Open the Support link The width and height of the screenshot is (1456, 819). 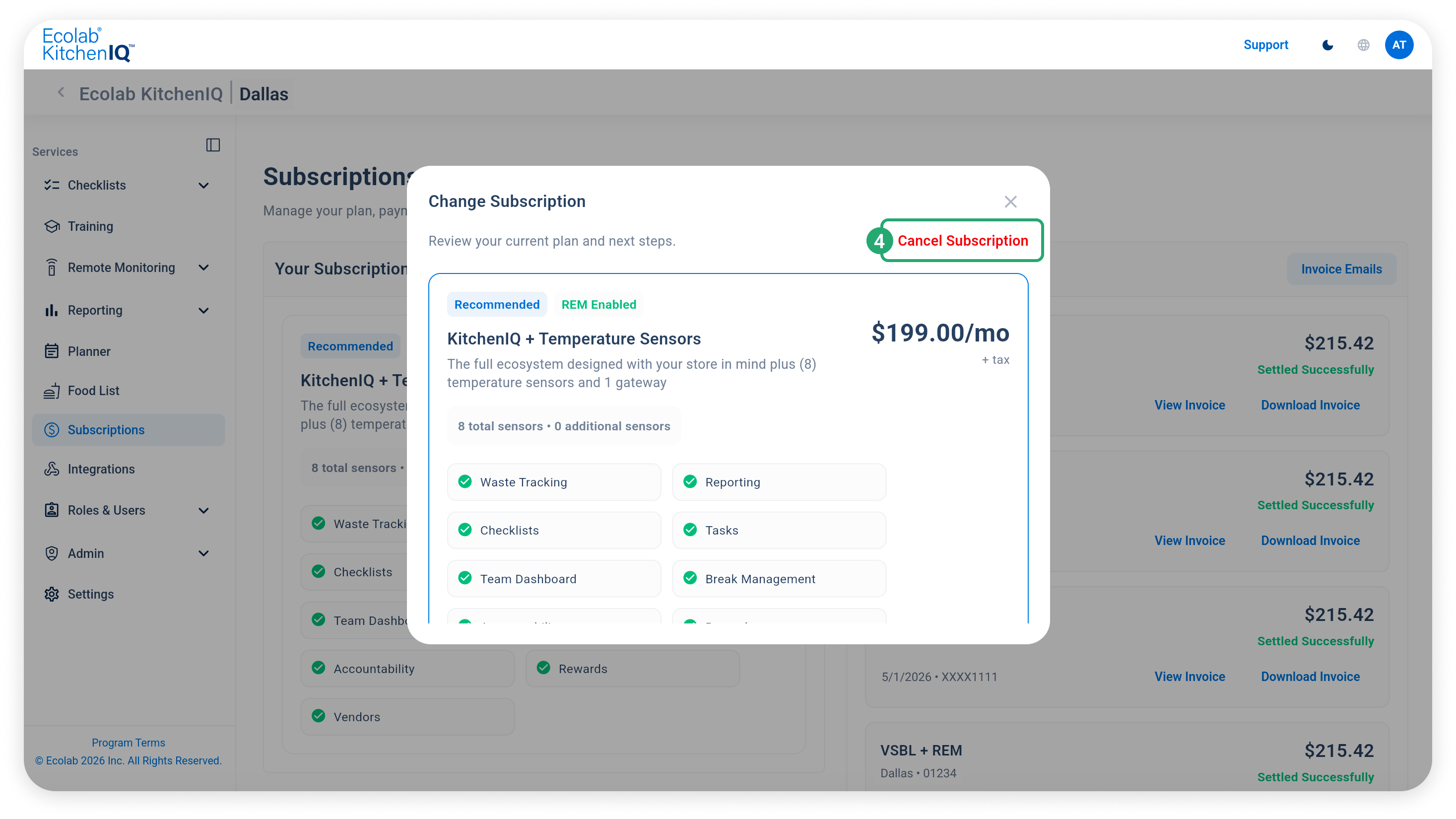1265,45
